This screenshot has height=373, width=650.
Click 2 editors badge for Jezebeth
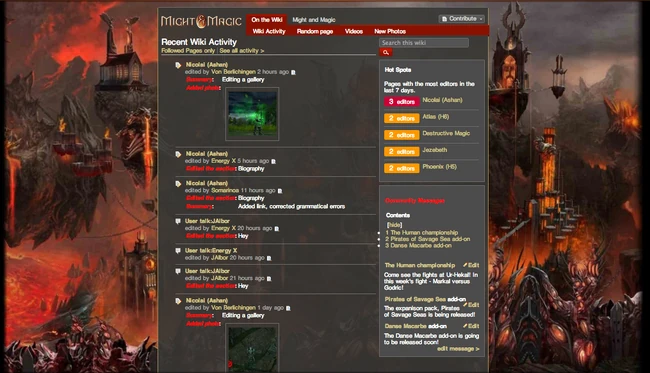401,152
